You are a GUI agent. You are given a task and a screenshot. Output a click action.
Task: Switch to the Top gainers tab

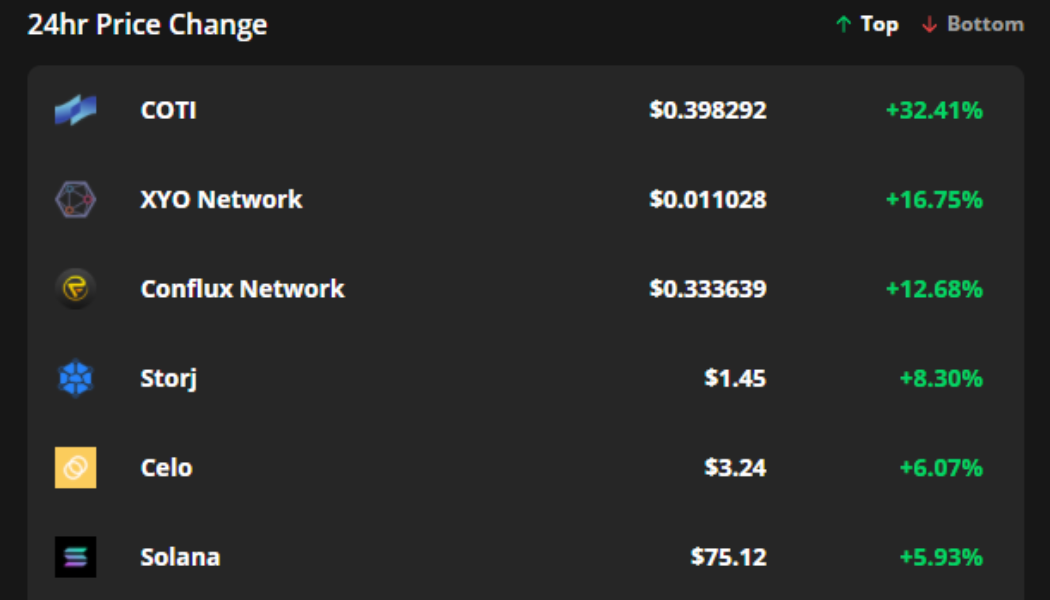tap(867, 24)
